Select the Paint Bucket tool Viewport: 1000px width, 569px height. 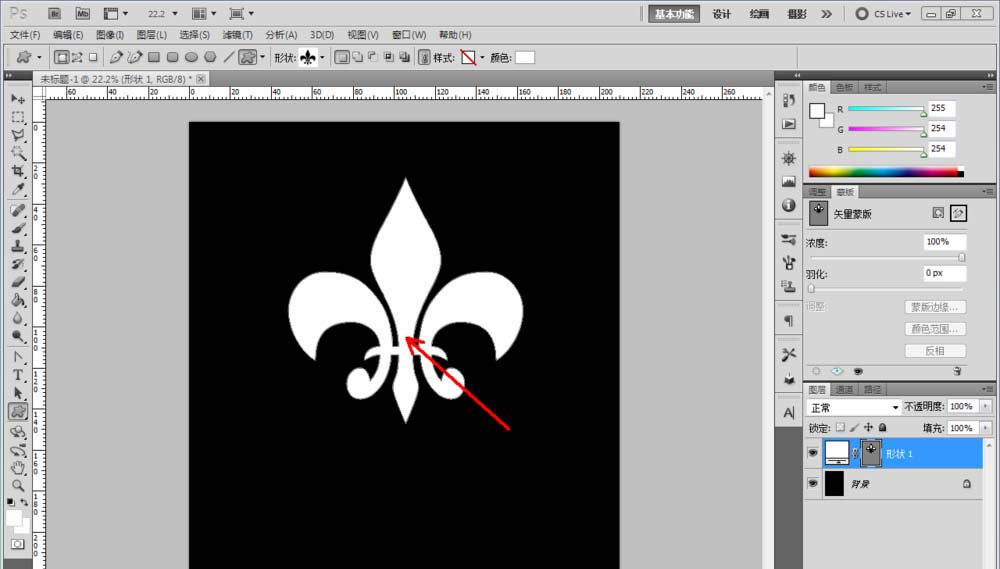[x=18, y=300]
